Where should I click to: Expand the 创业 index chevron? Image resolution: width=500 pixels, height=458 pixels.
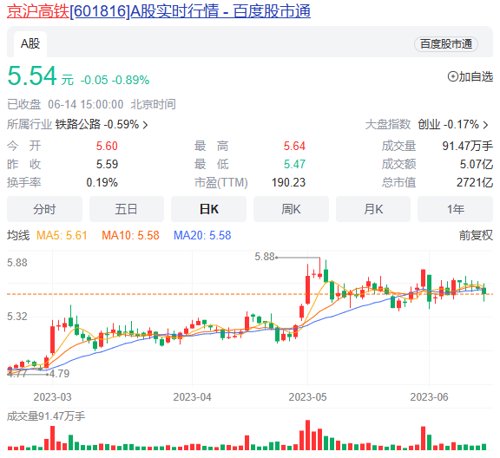coord(486,125)
